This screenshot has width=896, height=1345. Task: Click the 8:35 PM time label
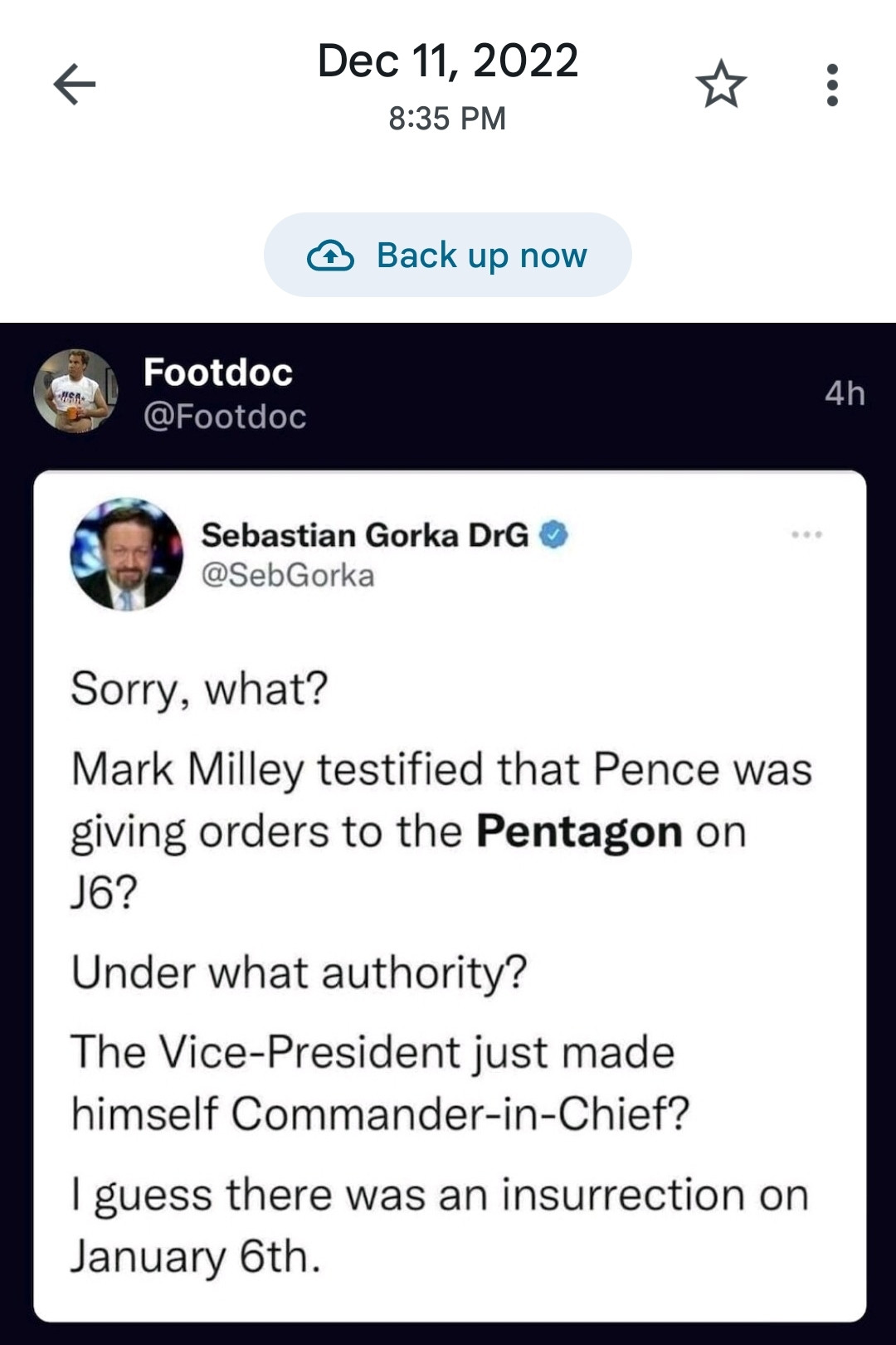[x=447, y=119]
